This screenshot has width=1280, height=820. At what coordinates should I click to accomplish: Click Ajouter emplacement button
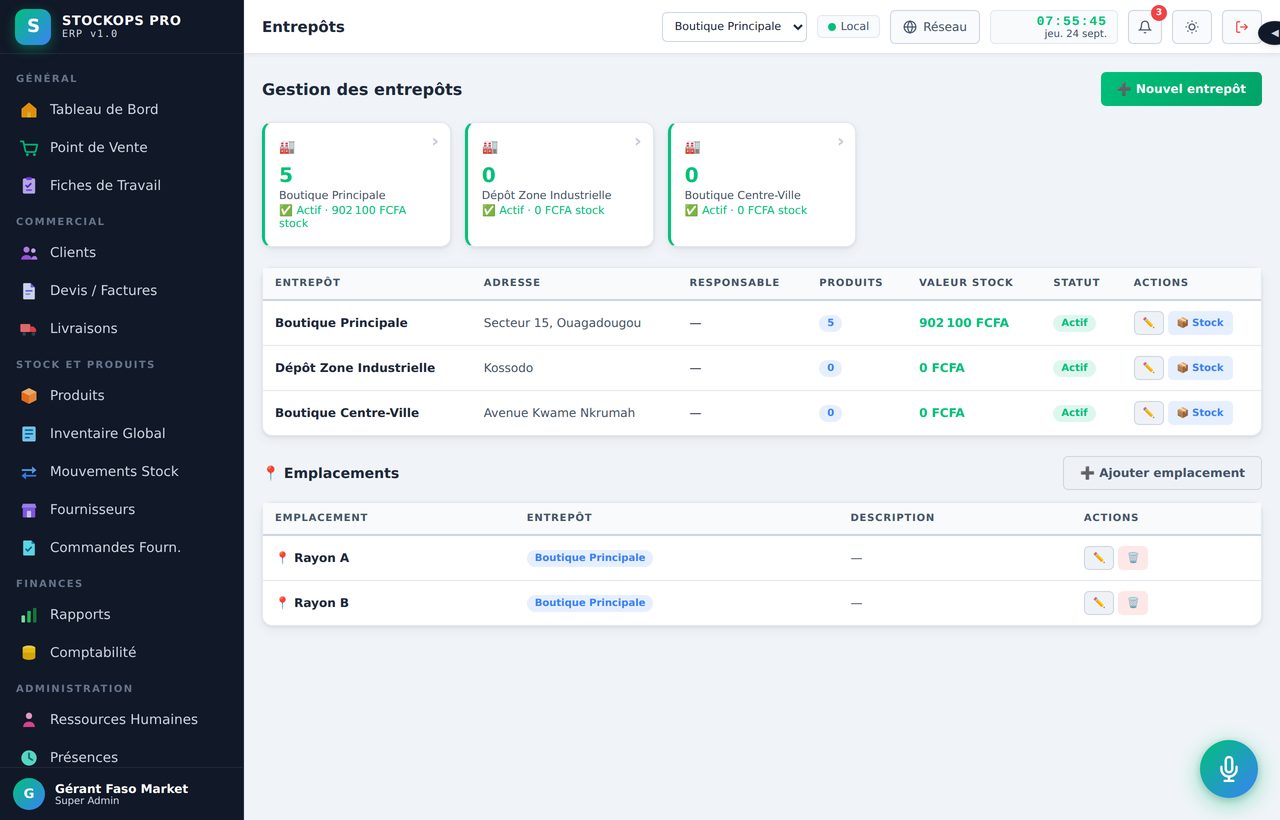(1162, 473)
